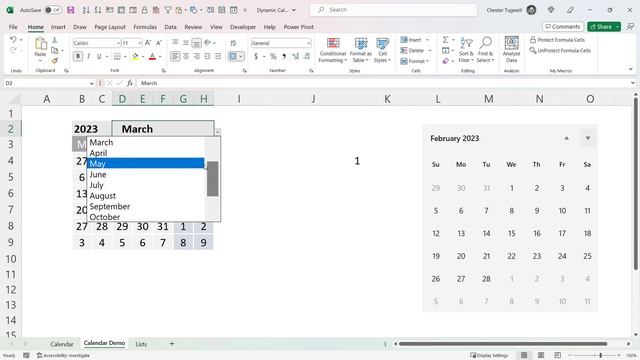
Task: Open the font size dropdown
Action: coord(139,43)
